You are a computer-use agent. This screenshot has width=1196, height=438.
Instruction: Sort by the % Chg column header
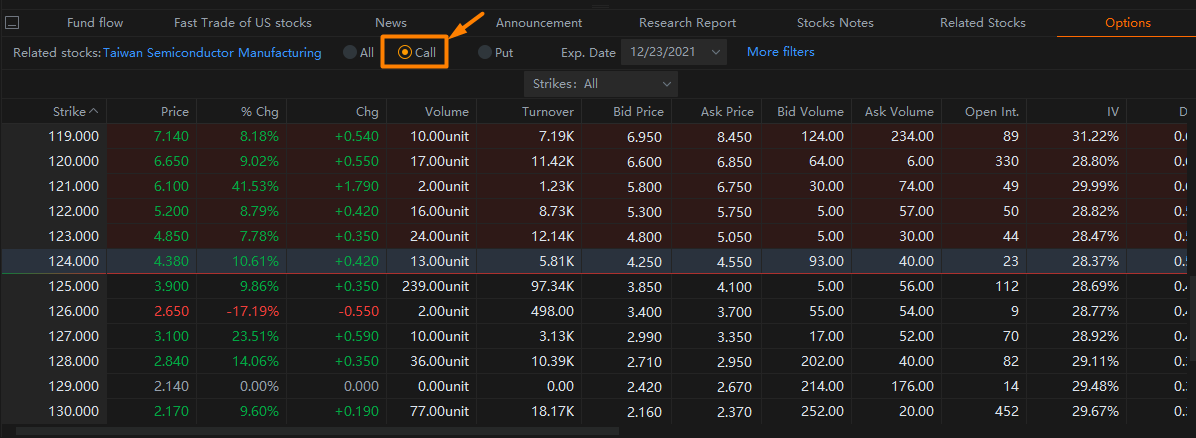pos(260,111)
